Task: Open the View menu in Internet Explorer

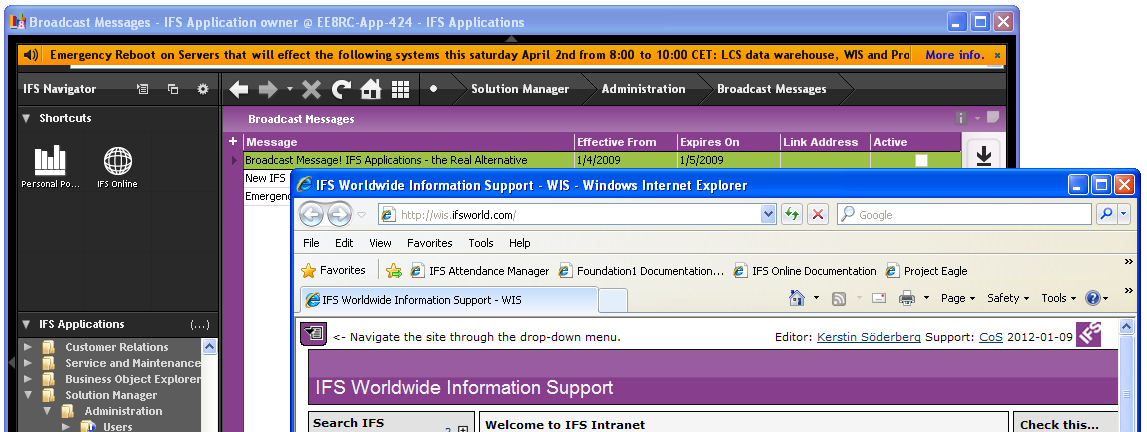Action: (x=380, y=243)
